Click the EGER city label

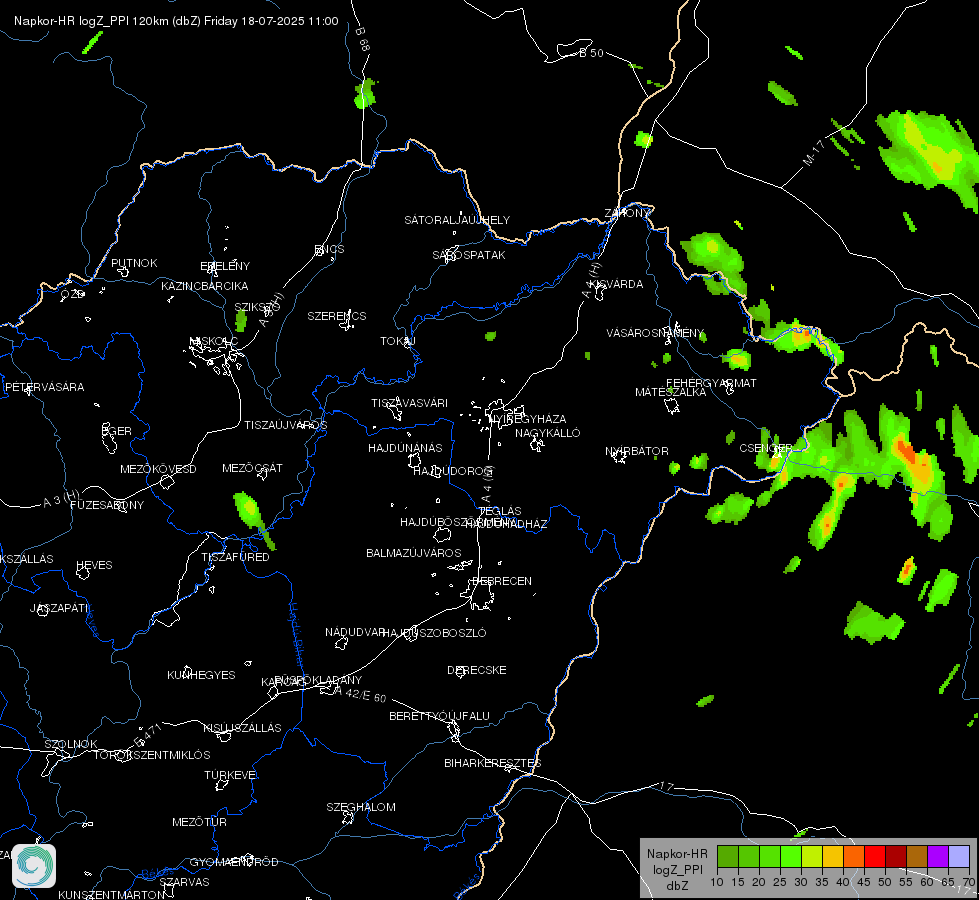tap(117, 431)
